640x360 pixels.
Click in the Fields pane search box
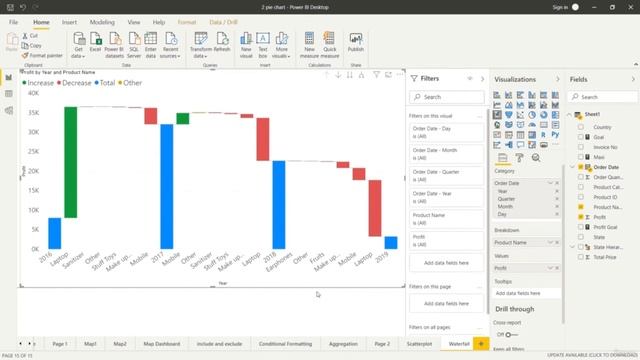(x=602, y=97)
